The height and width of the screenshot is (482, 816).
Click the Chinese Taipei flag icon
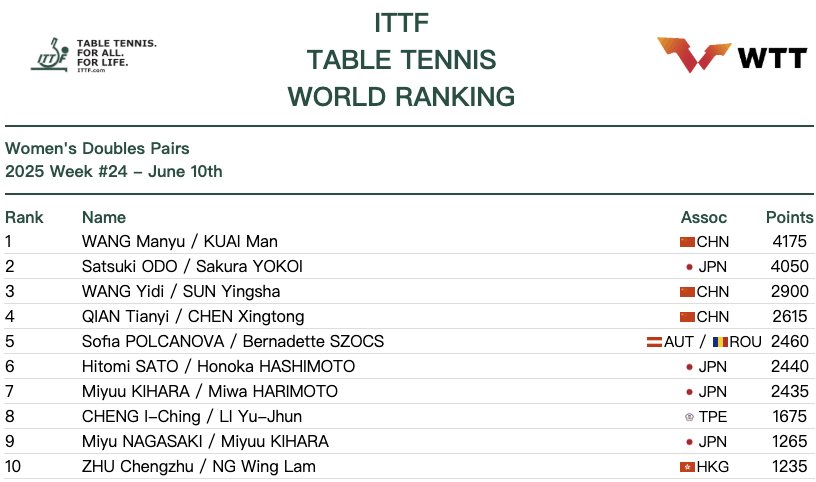tap(689, 417)
